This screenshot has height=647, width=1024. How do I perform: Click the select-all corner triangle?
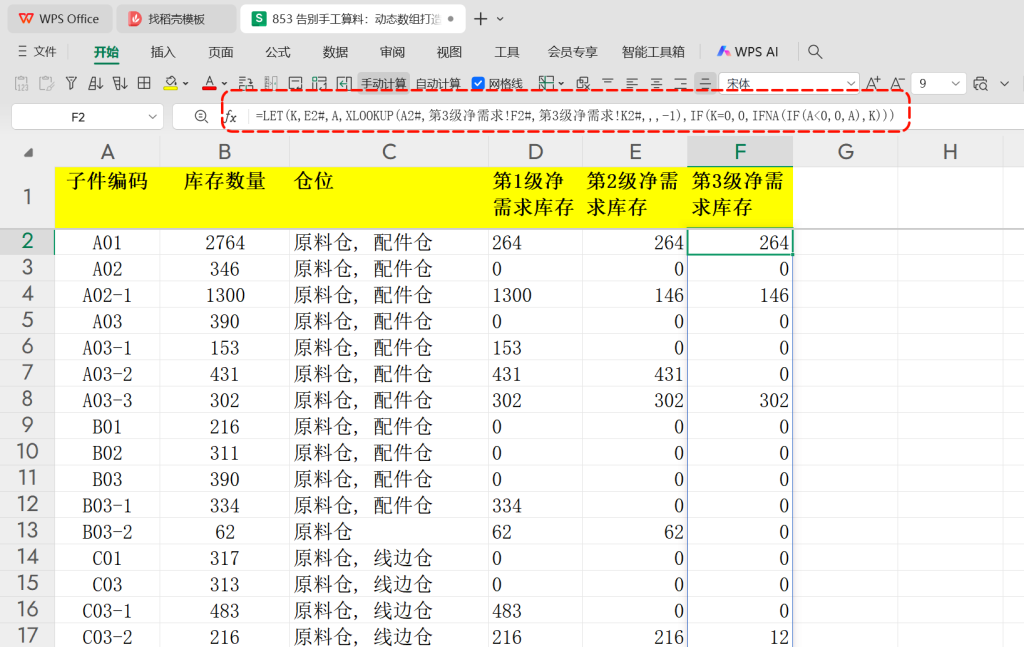coord(28,153)
